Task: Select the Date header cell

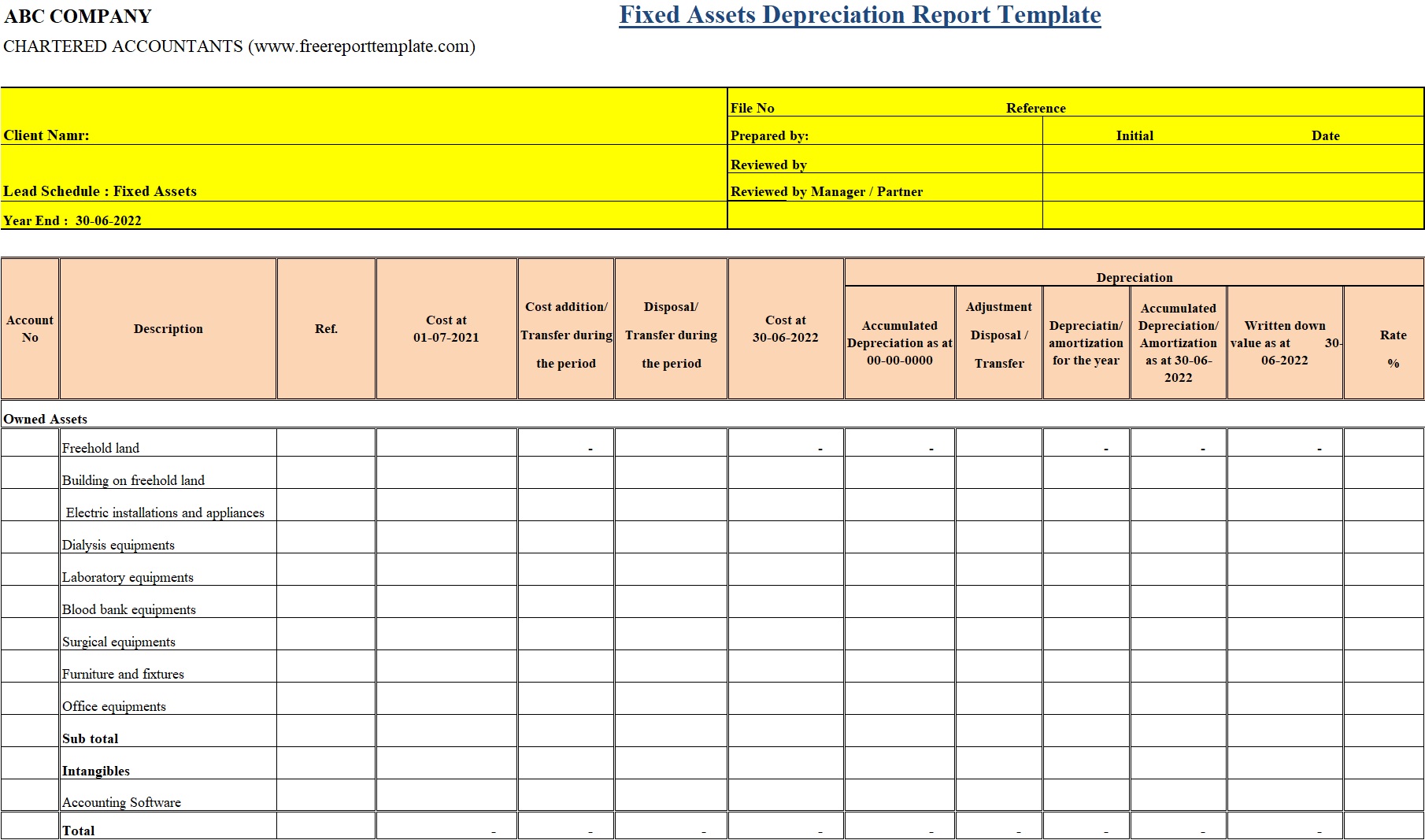Action: (x=1325, y=135)
